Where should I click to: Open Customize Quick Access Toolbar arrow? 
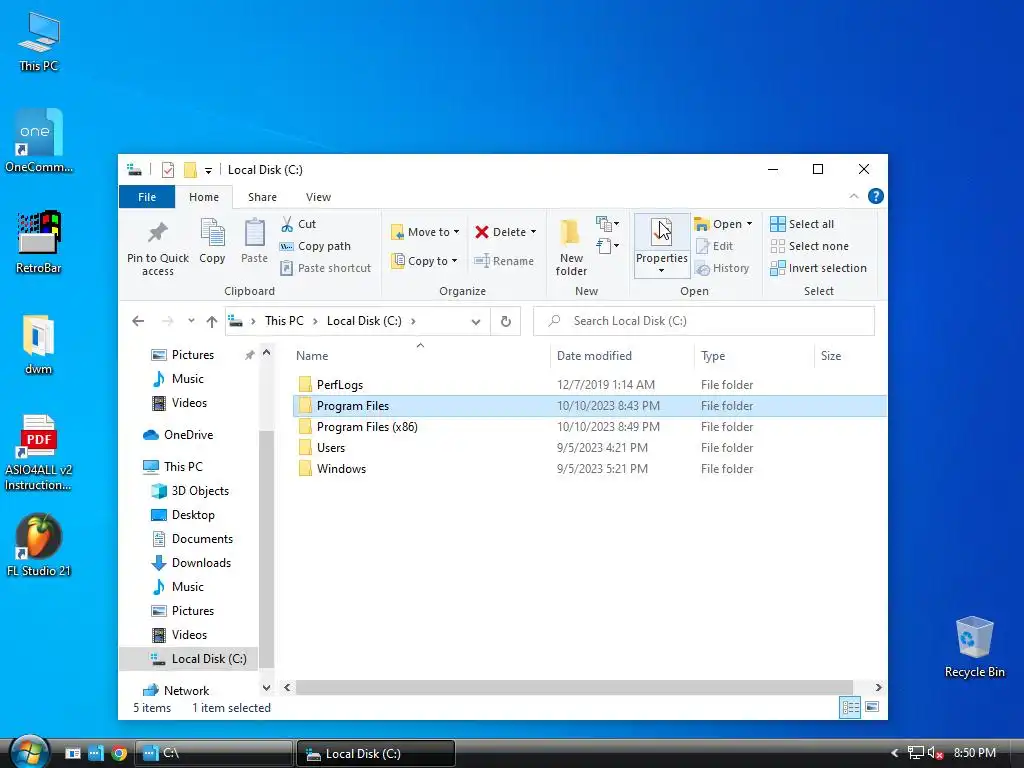tap(208, 170)
